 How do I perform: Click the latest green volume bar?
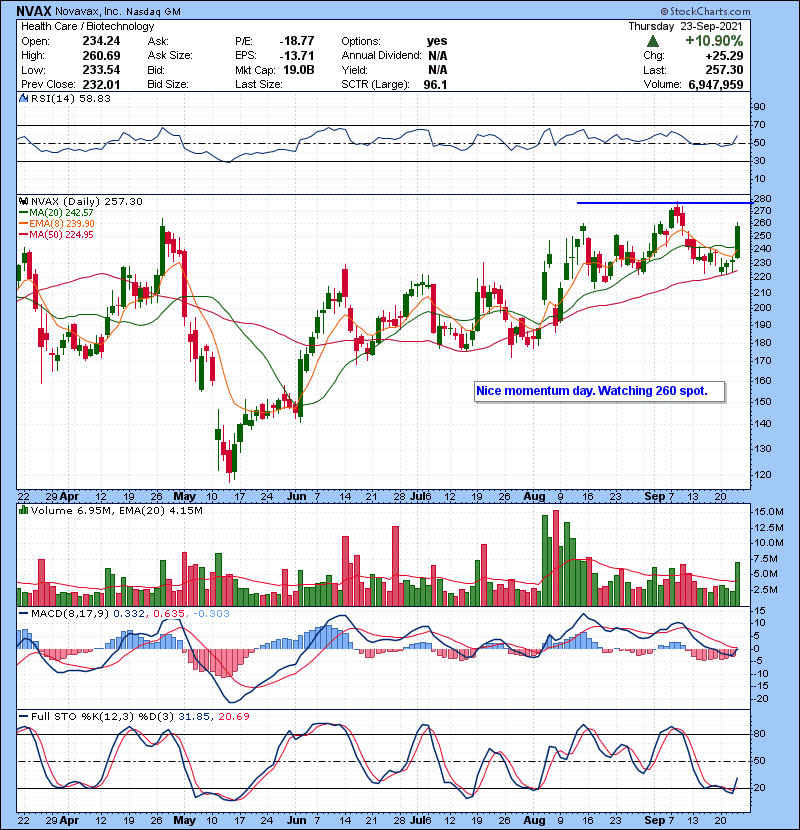pos(737,584)
